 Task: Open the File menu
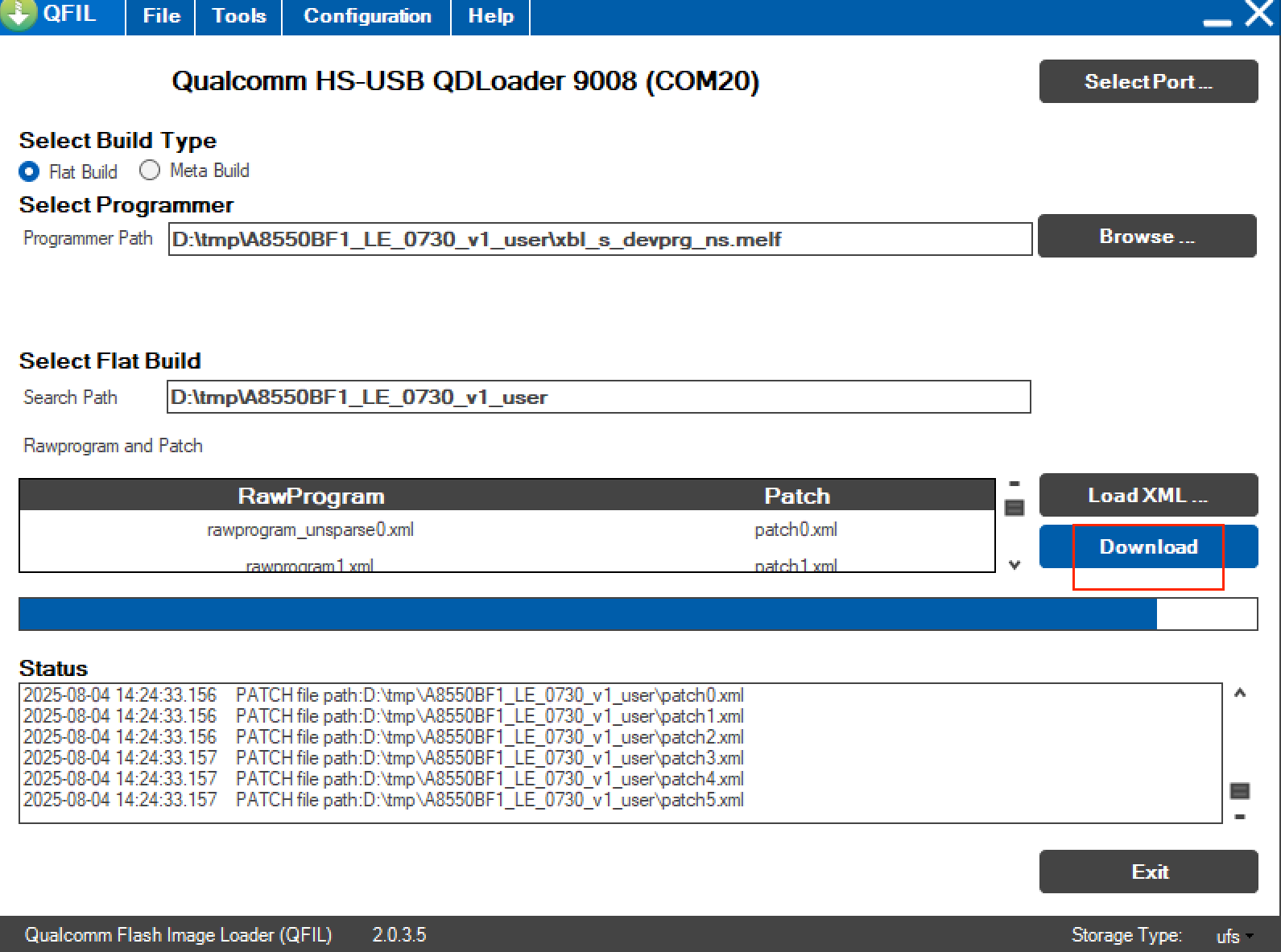(161, 16)
